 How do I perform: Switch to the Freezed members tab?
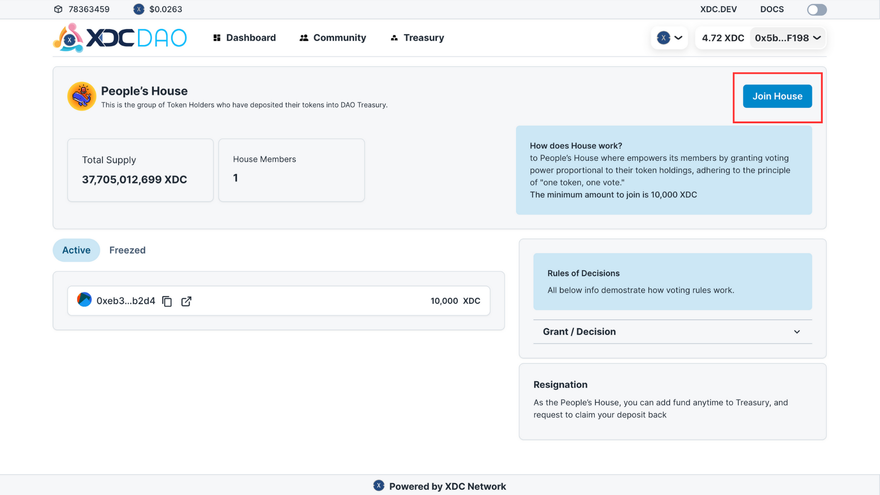tap(127, 250)
